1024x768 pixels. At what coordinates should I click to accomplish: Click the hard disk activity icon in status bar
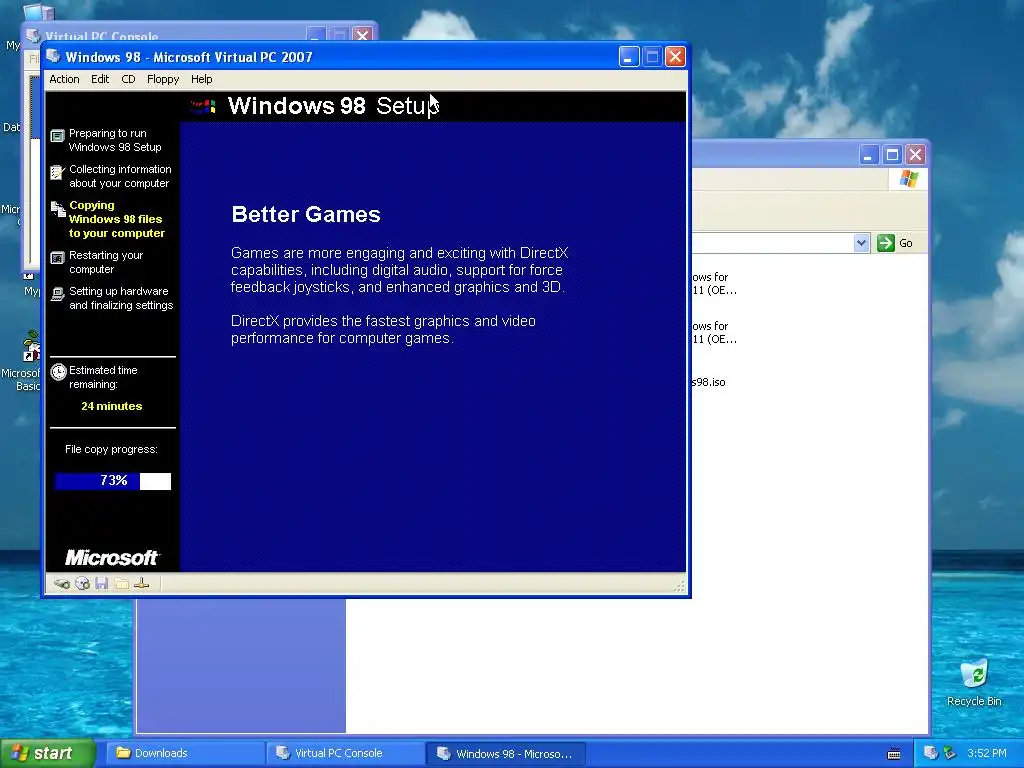click(x=62, y=584)
